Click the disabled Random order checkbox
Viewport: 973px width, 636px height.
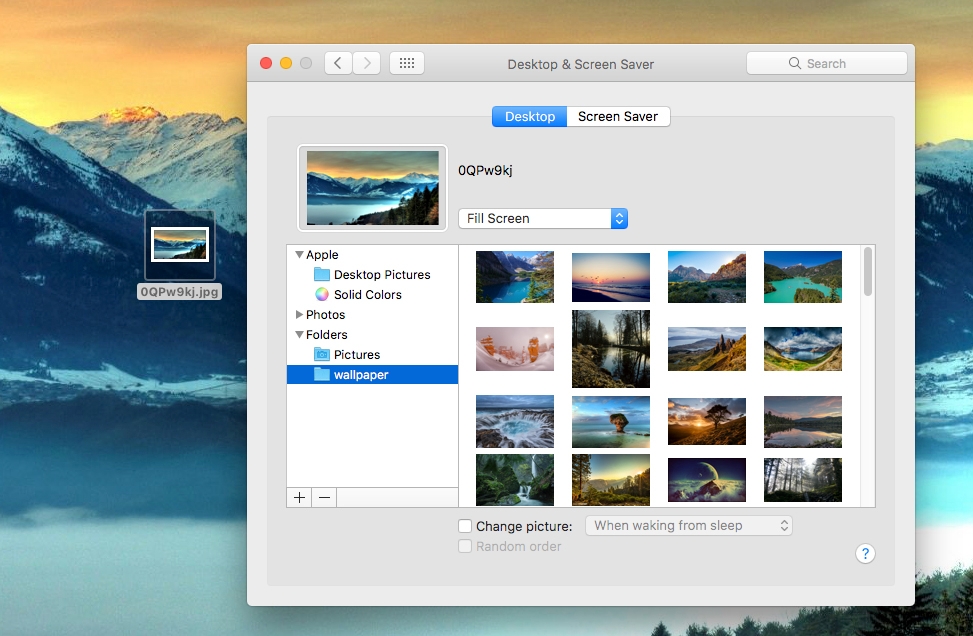coord(465,547)
